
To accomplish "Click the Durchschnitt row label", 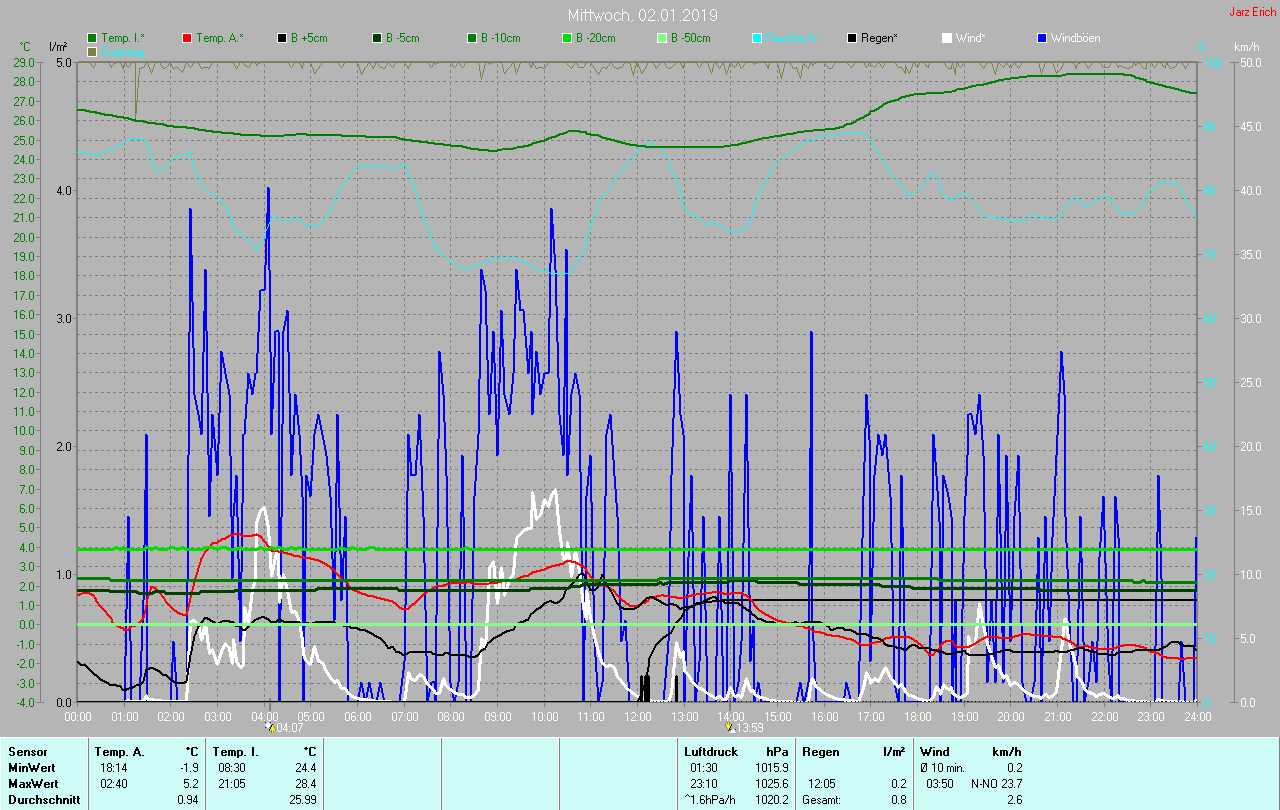I will [x=44, y=799].
